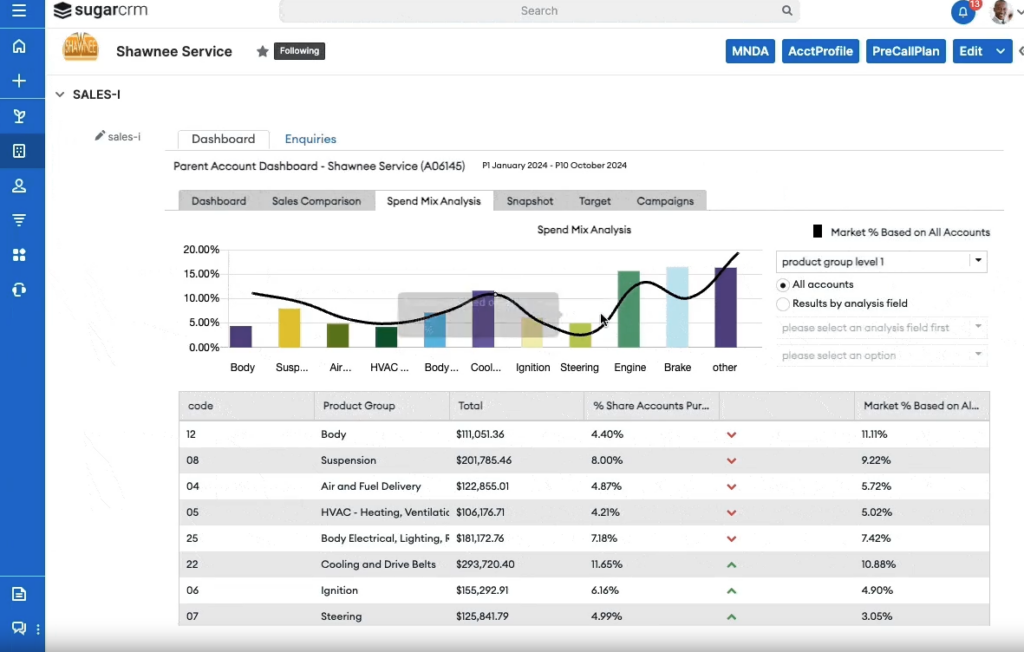
Task: Go to Home via sidebar house icon
Action: coord(19,47)
